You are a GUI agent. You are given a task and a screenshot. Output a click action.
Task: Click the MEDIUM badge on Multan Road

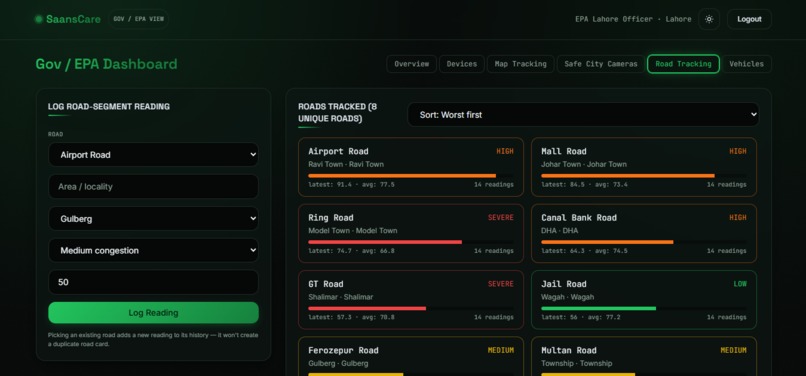tap(734, 350)
